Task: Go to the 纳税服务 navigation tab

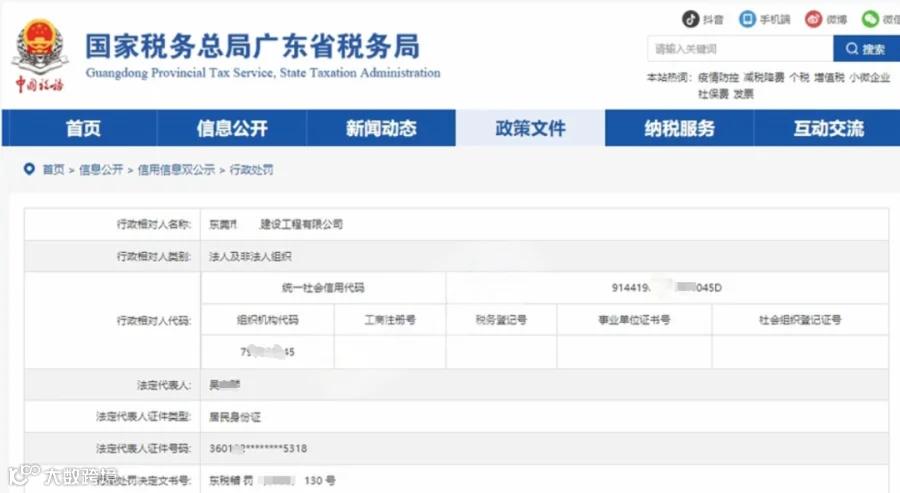Action: [x=680, y=128]
